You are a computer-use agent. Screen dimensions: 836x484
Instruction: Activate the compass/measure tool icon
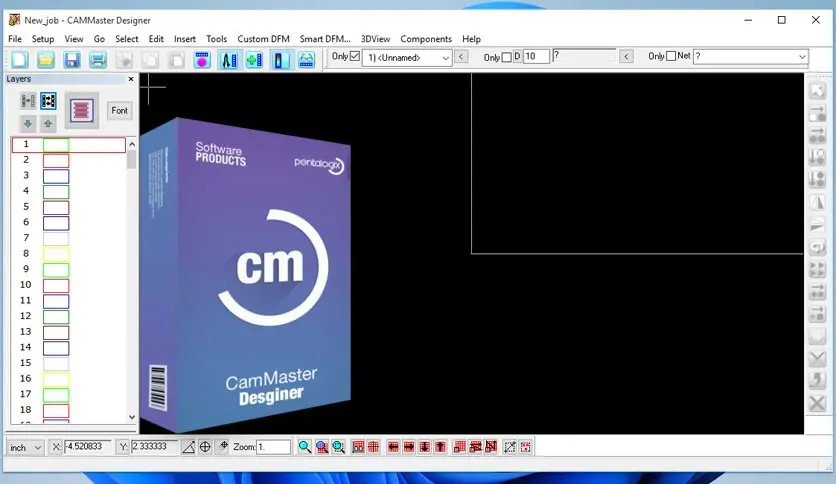tap(229, 60)
